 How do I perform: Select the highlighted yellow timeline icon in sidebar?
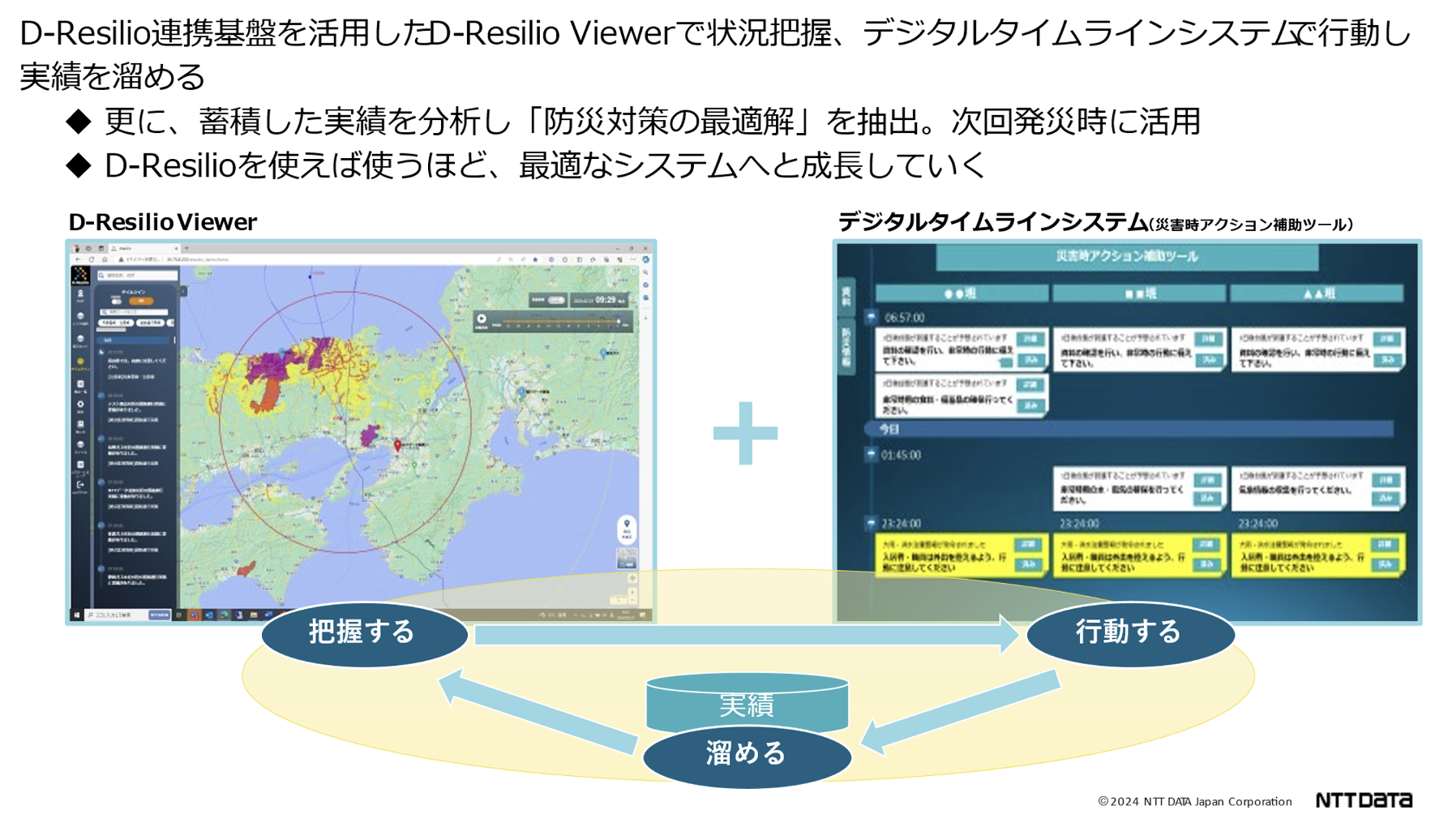click(80, 362)
